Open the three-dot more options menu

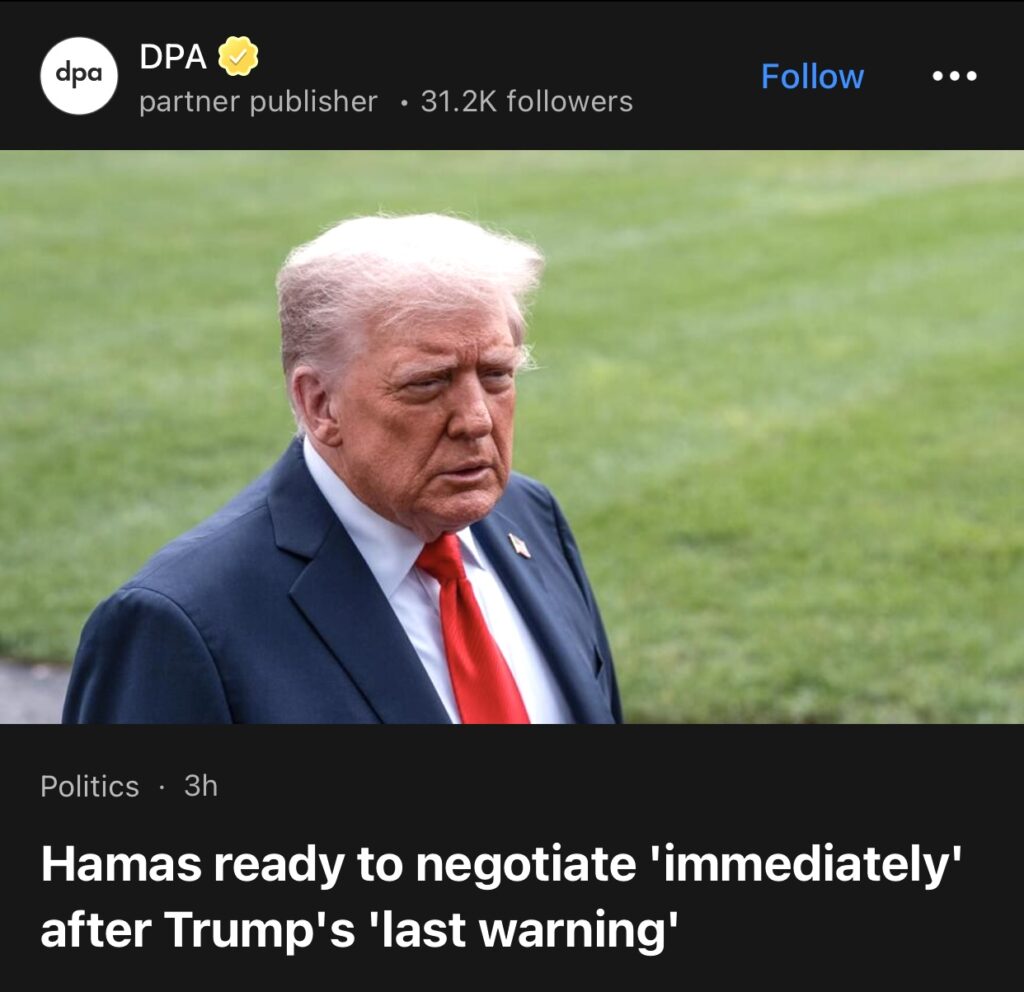[x=954, y=76]
